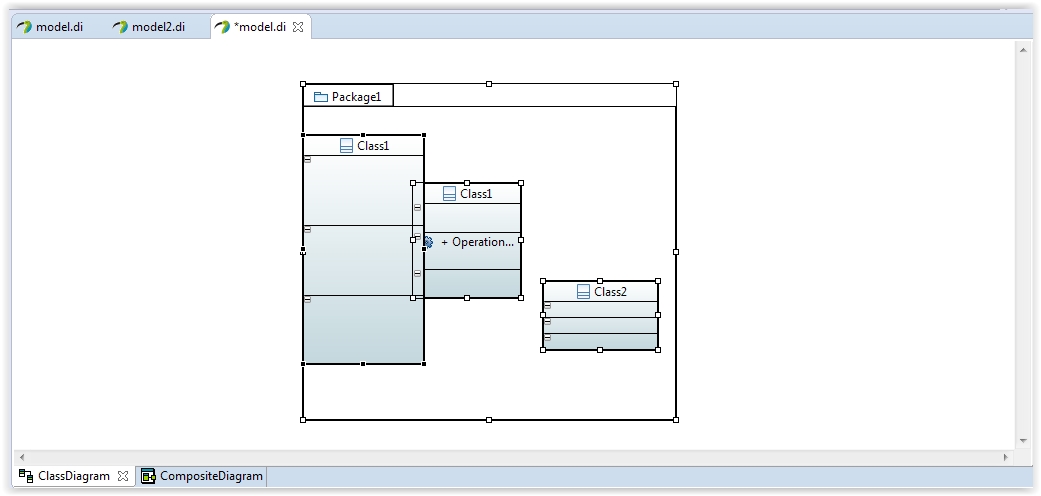
Task: Select the small Class1 name label
Action: (x=476, y=194)
